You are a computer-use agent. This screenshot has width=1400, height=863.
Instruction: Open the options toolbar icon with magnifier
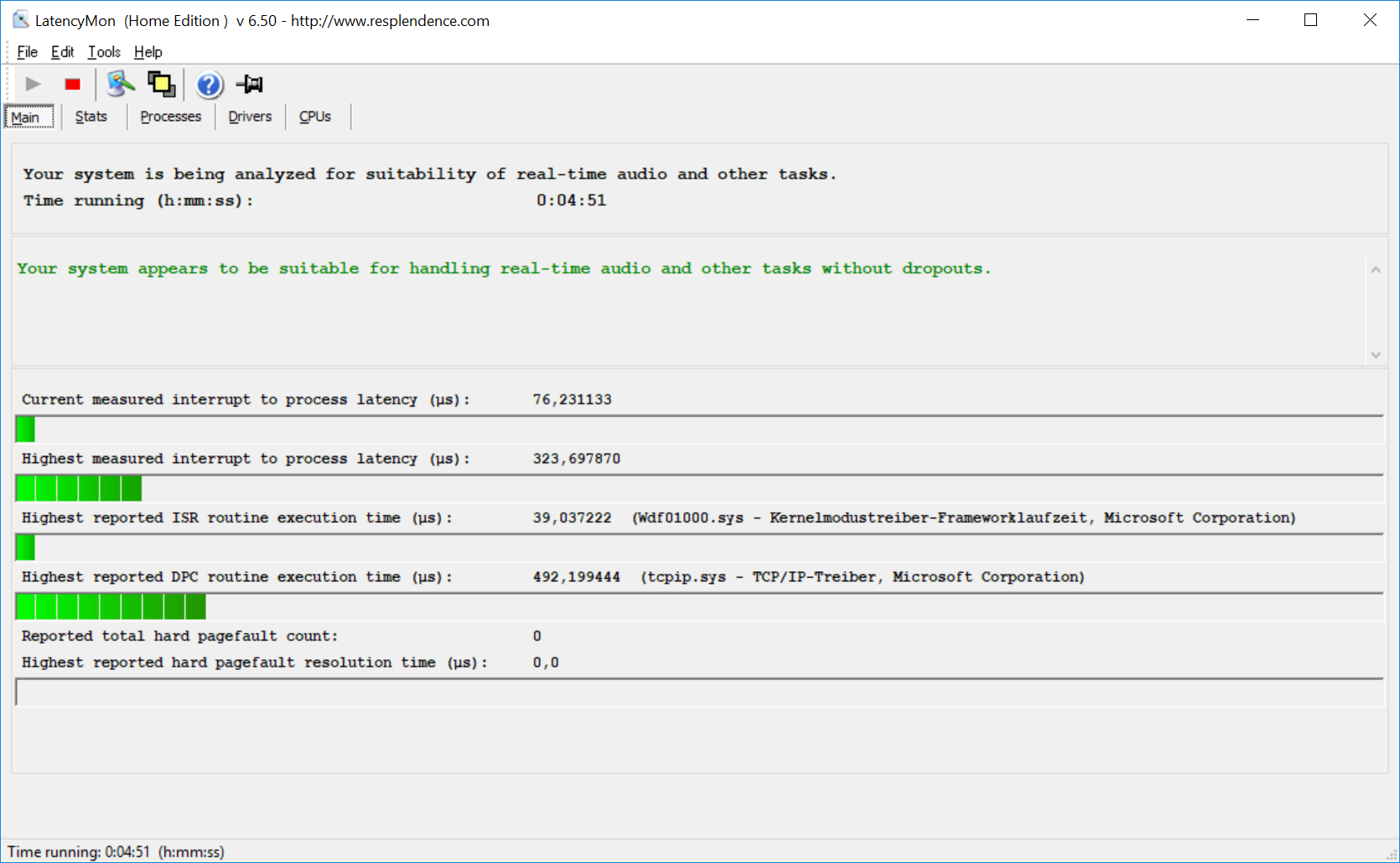click(121, 84)
